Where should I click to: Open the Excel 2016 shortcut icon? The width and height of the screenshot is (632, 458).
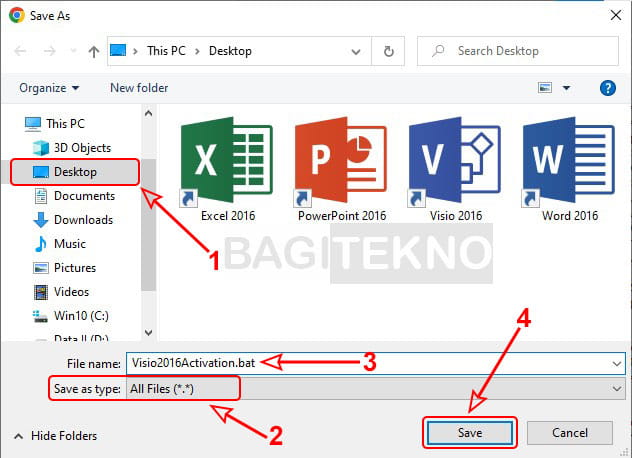[x=227, y=160]
